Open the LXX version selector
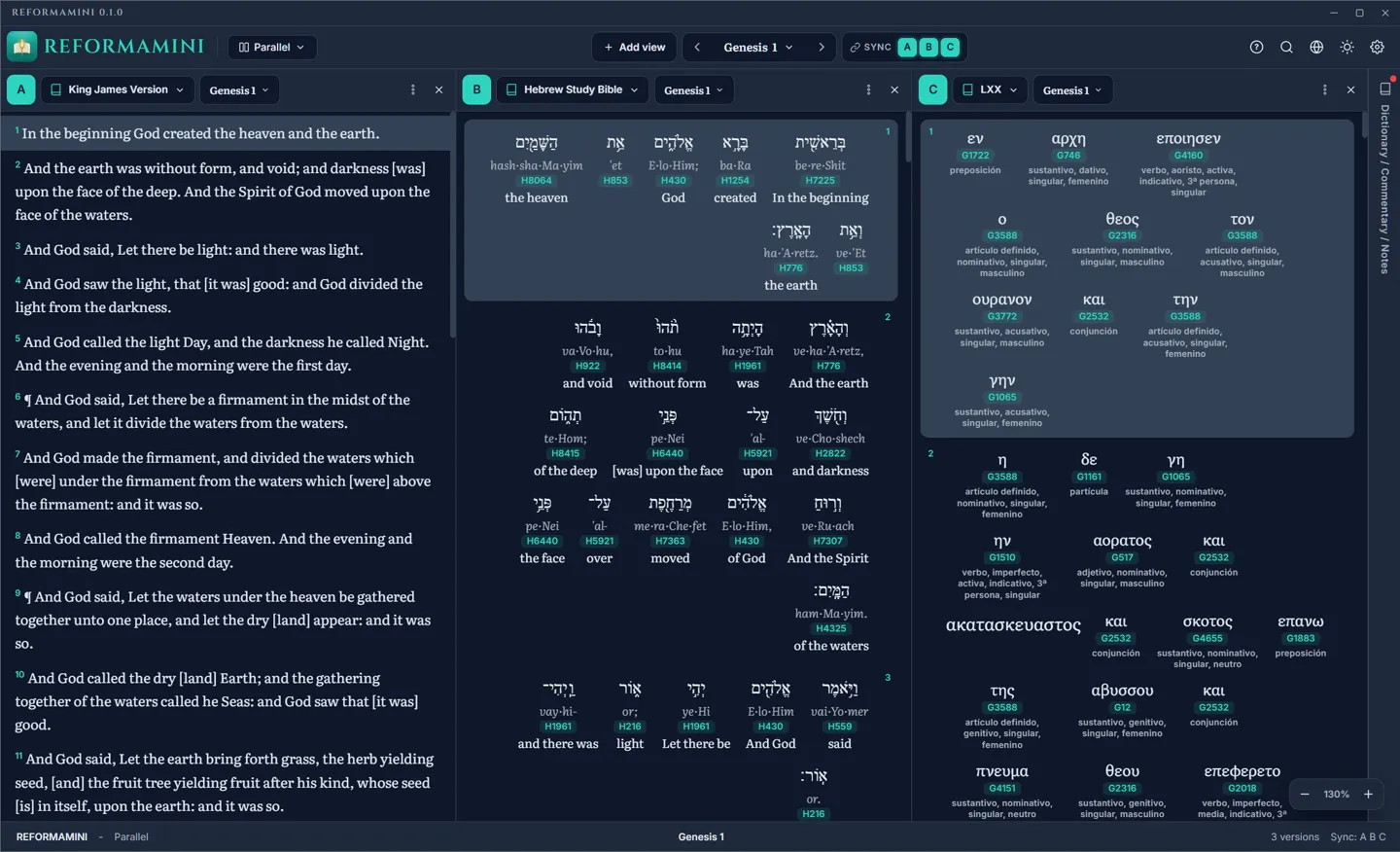Screen dimensions: 1400x852 (990, 89)
